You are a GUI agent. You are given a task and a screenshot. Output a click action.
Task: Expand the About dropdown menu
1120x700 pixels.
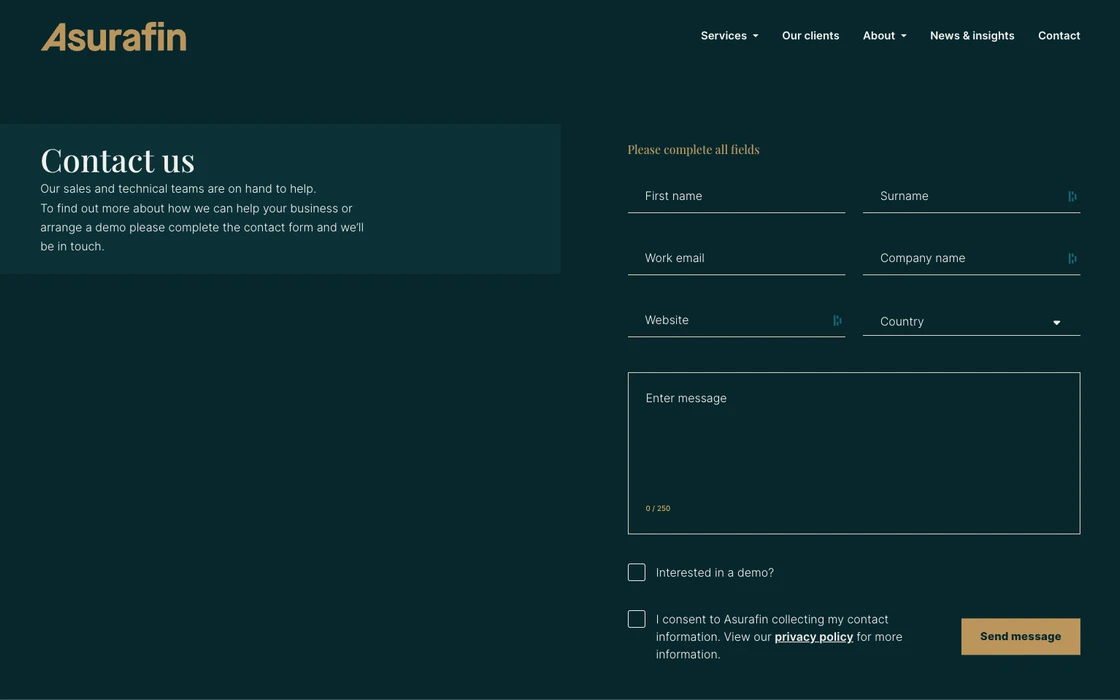[x=884, y=36]
